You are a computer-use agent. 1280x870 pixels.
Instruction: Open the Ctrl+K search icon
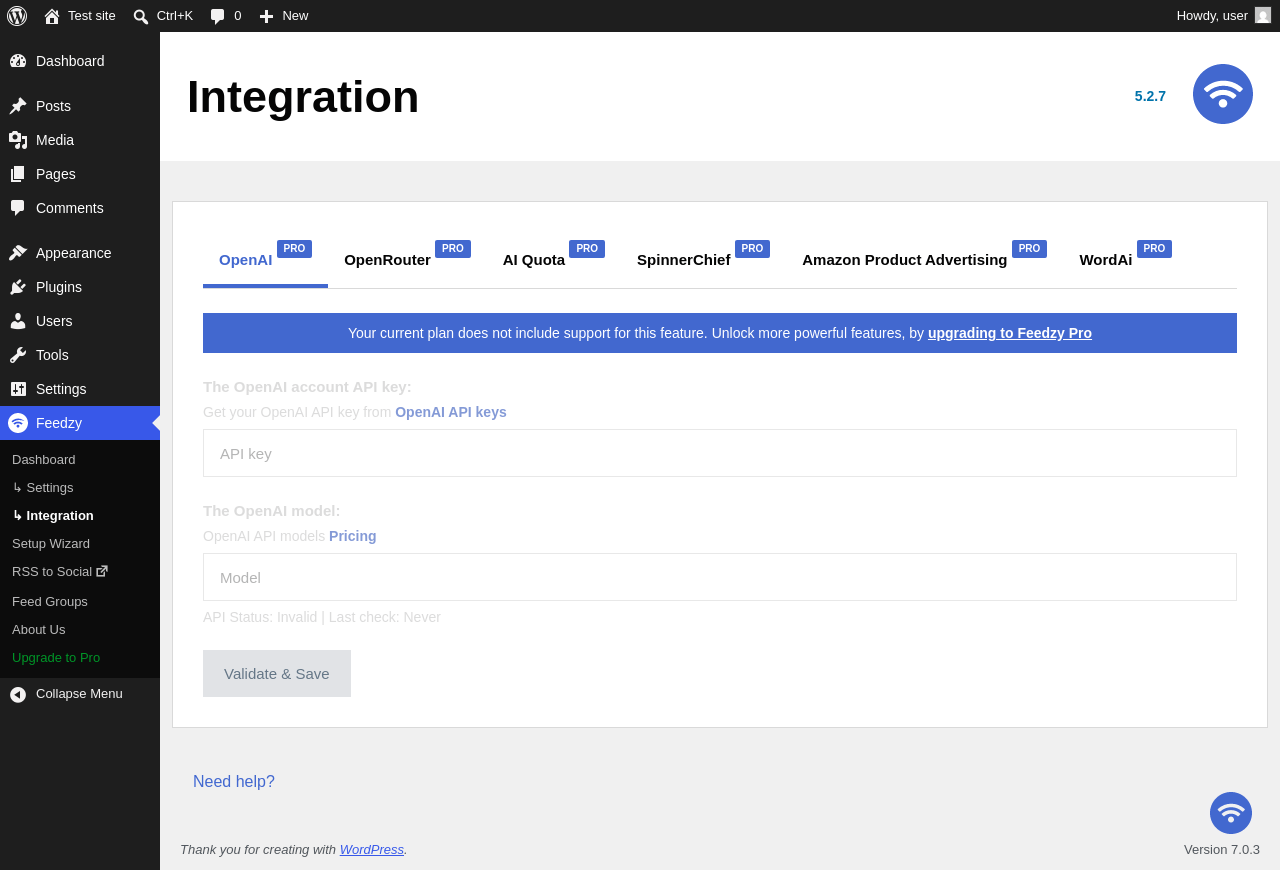[141, 16]
